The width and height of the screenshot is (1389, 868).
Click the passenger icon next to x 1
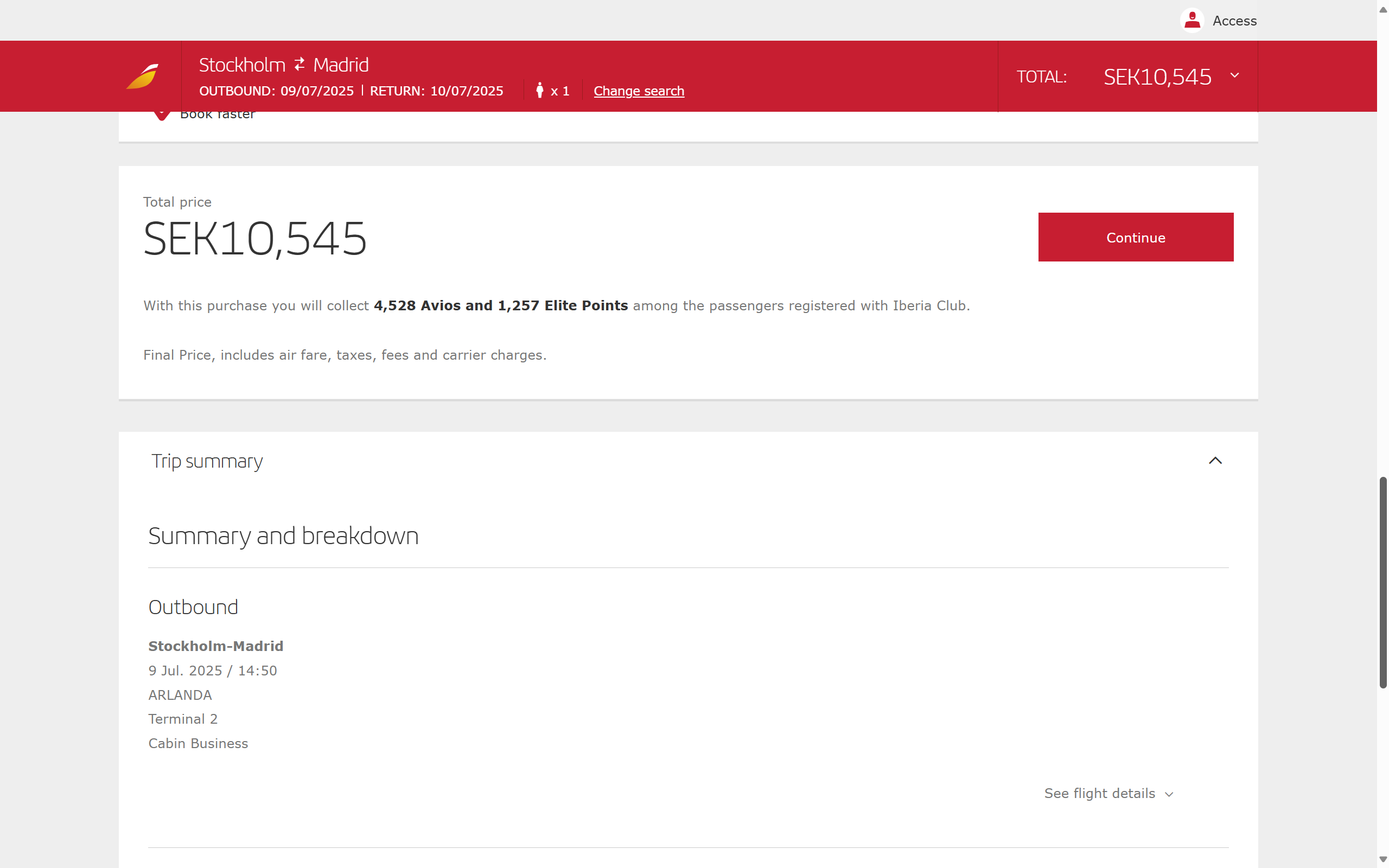pos(539,91)
